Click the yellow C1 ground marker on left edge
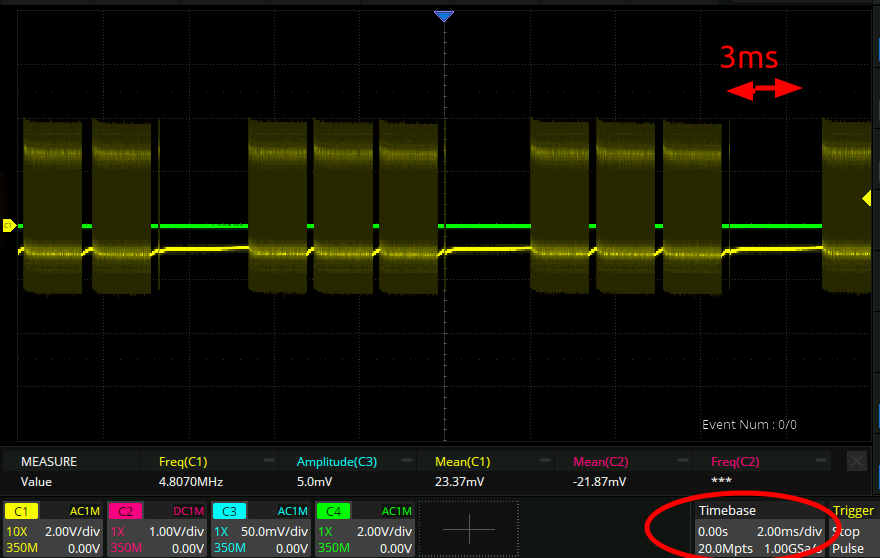Screen dimensions: 880x558 [x=9, y=226]
